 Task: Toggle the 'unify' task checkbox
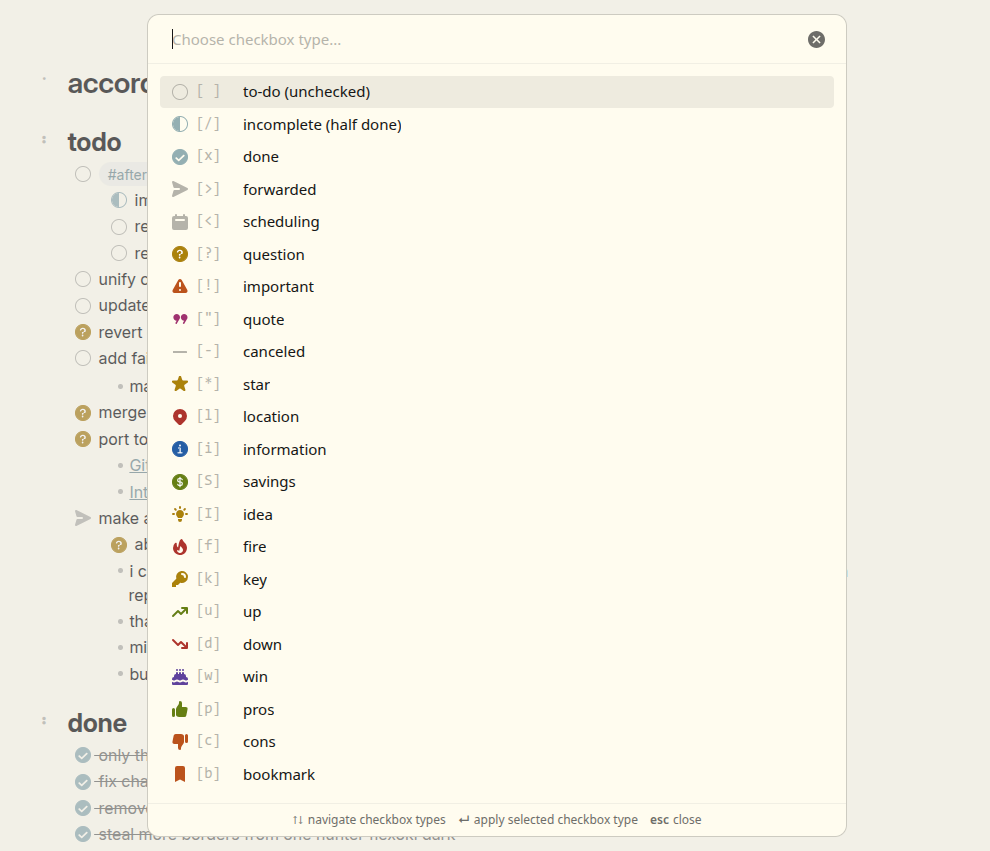coord(83,279)
